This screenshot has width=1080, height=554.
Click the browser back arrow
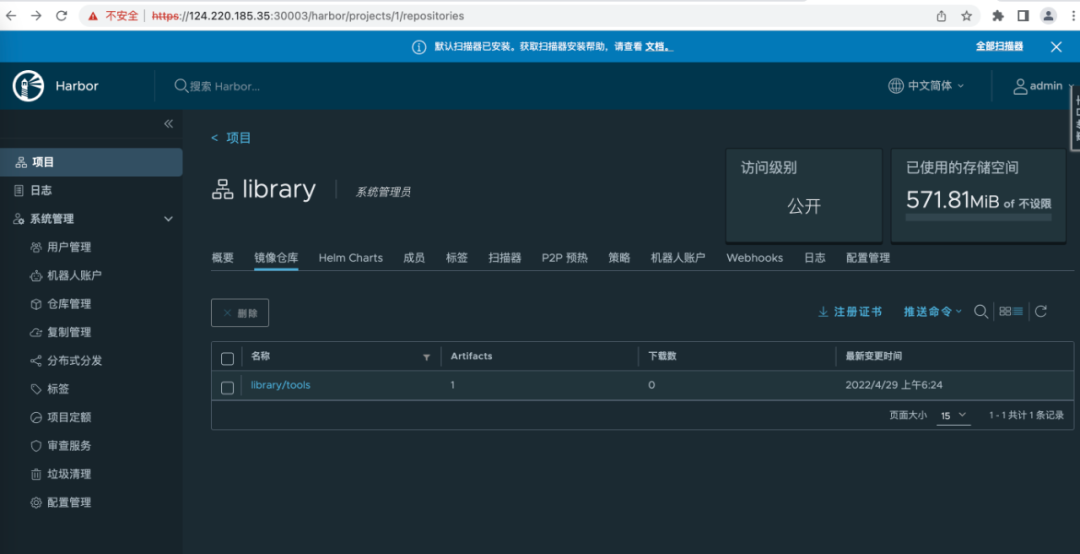tap(11, 16)
